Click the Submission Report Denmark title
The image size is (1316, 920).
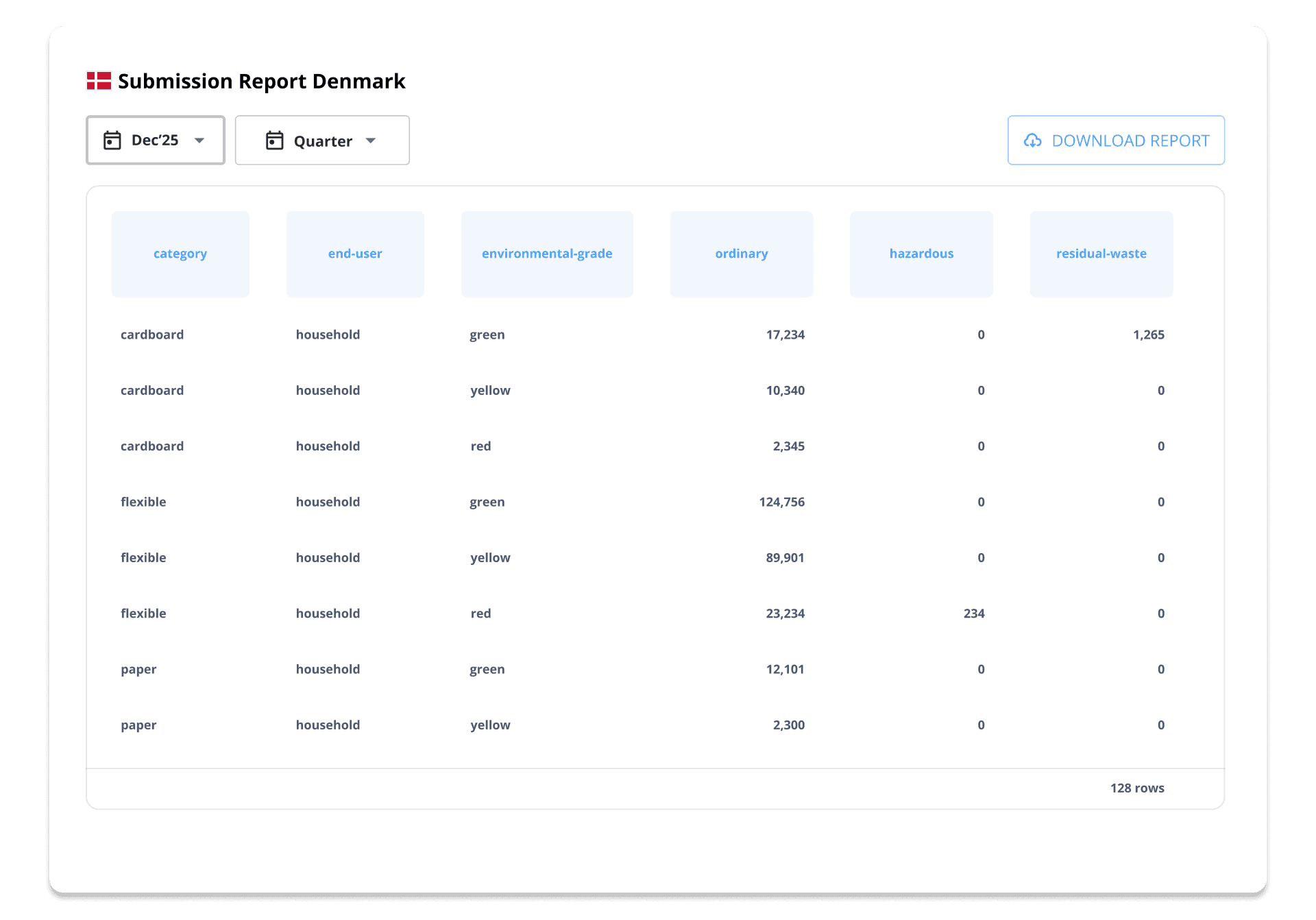tap(261, 82)
